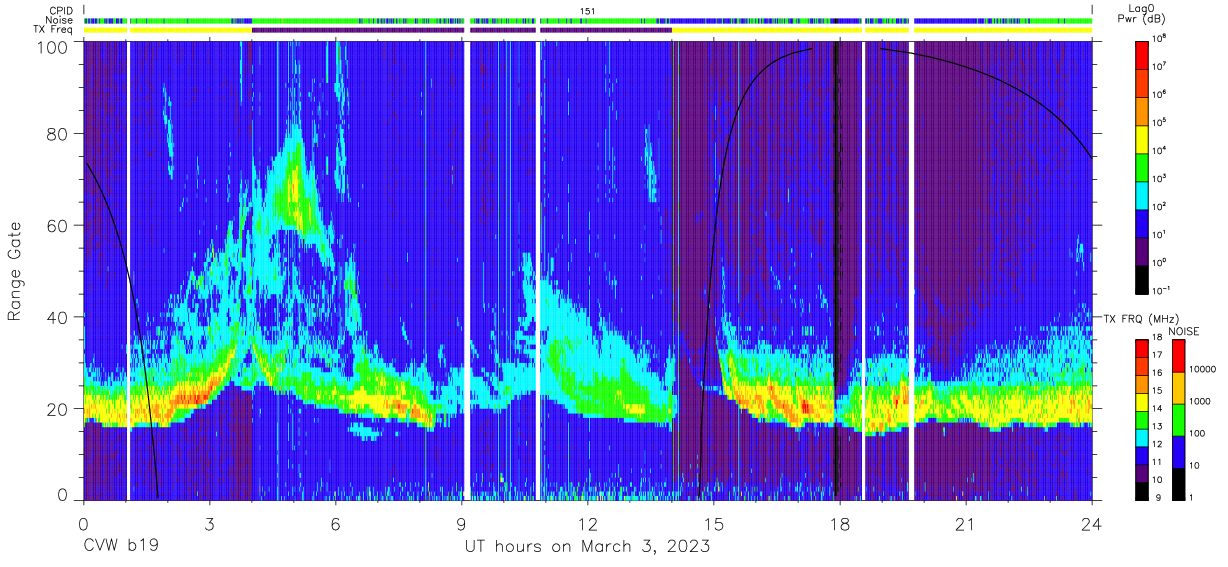Viewport: 1228px width, 567px height.
Task: Click the '12' tick on TX FRQ colorbar
Action: [1159, 444]
